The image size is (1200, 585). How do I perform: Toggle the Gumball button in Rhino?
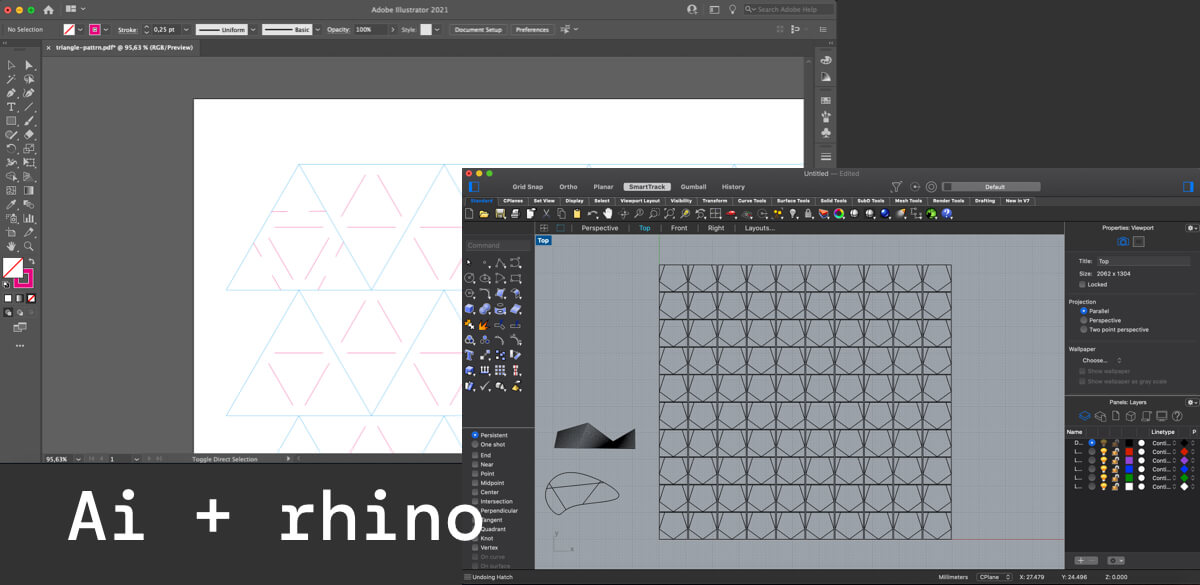point(693,187)
